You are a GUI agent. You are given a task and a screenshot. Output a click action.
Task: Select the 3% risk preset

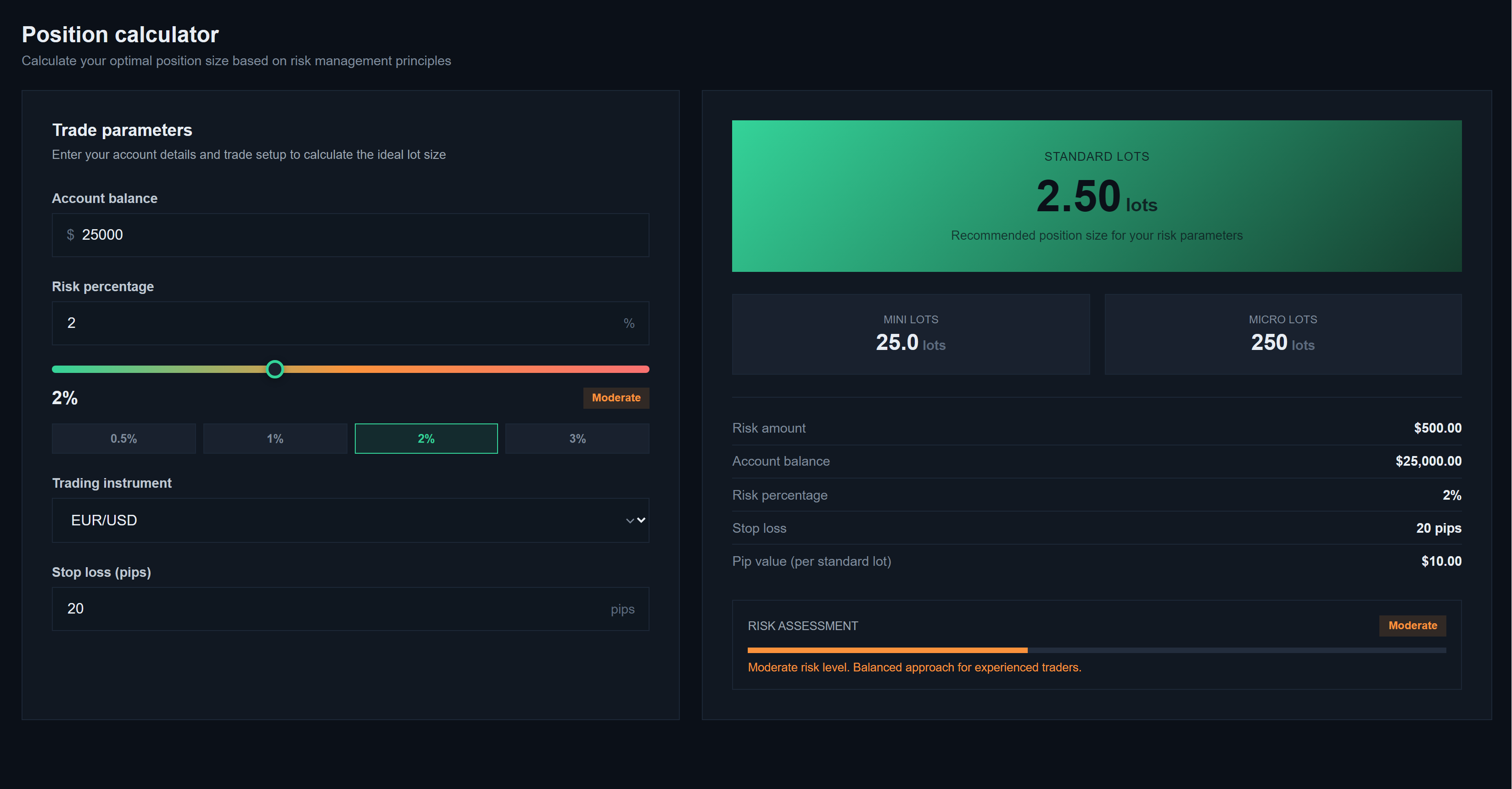(x=577, y=438)
